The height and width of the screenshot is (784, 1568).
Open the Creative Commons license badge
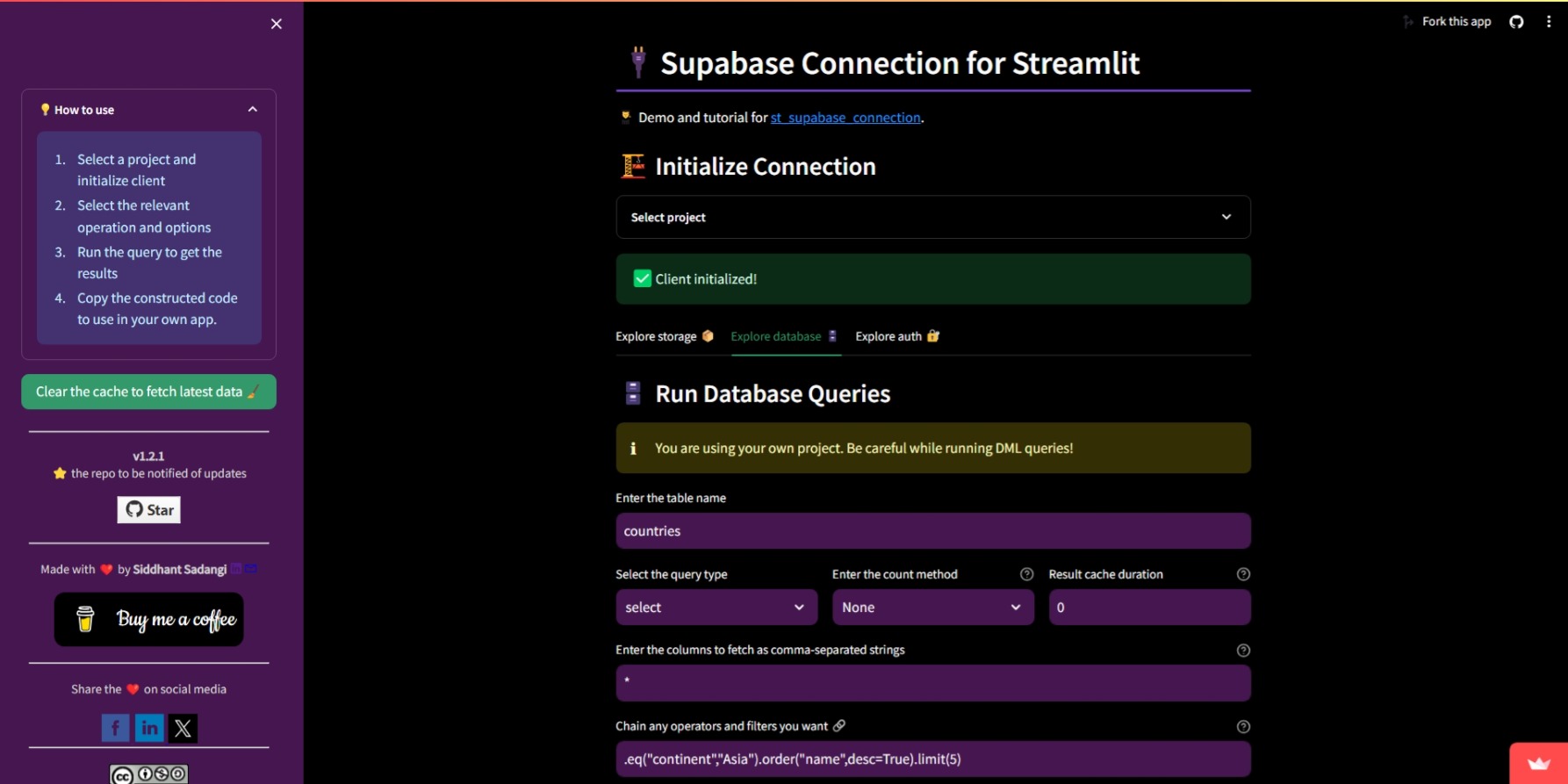[x=148, y=774]
